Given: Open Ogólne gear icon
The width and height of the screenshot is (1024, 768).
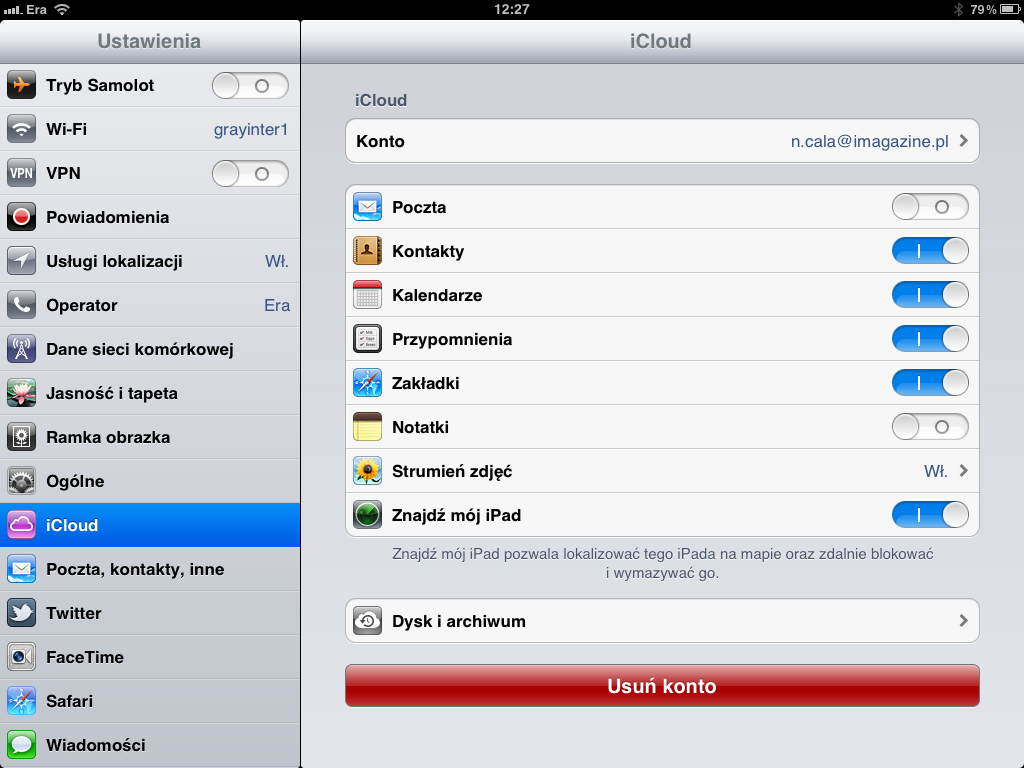Looking at the screenshot, I should pyautogui.click(x=22, y=481).
